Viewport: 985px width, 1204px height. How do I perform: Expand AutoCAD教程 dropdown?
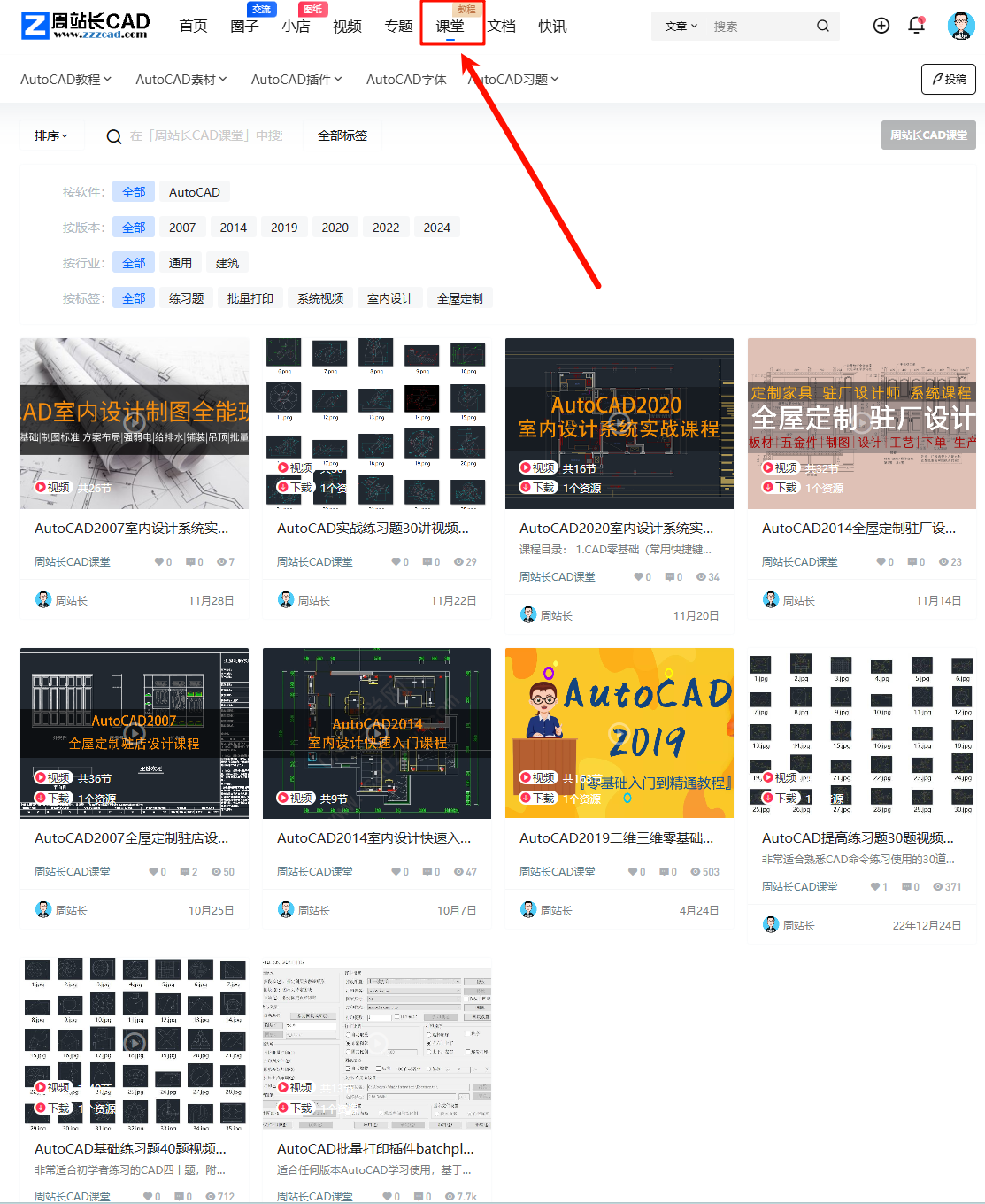66,79
